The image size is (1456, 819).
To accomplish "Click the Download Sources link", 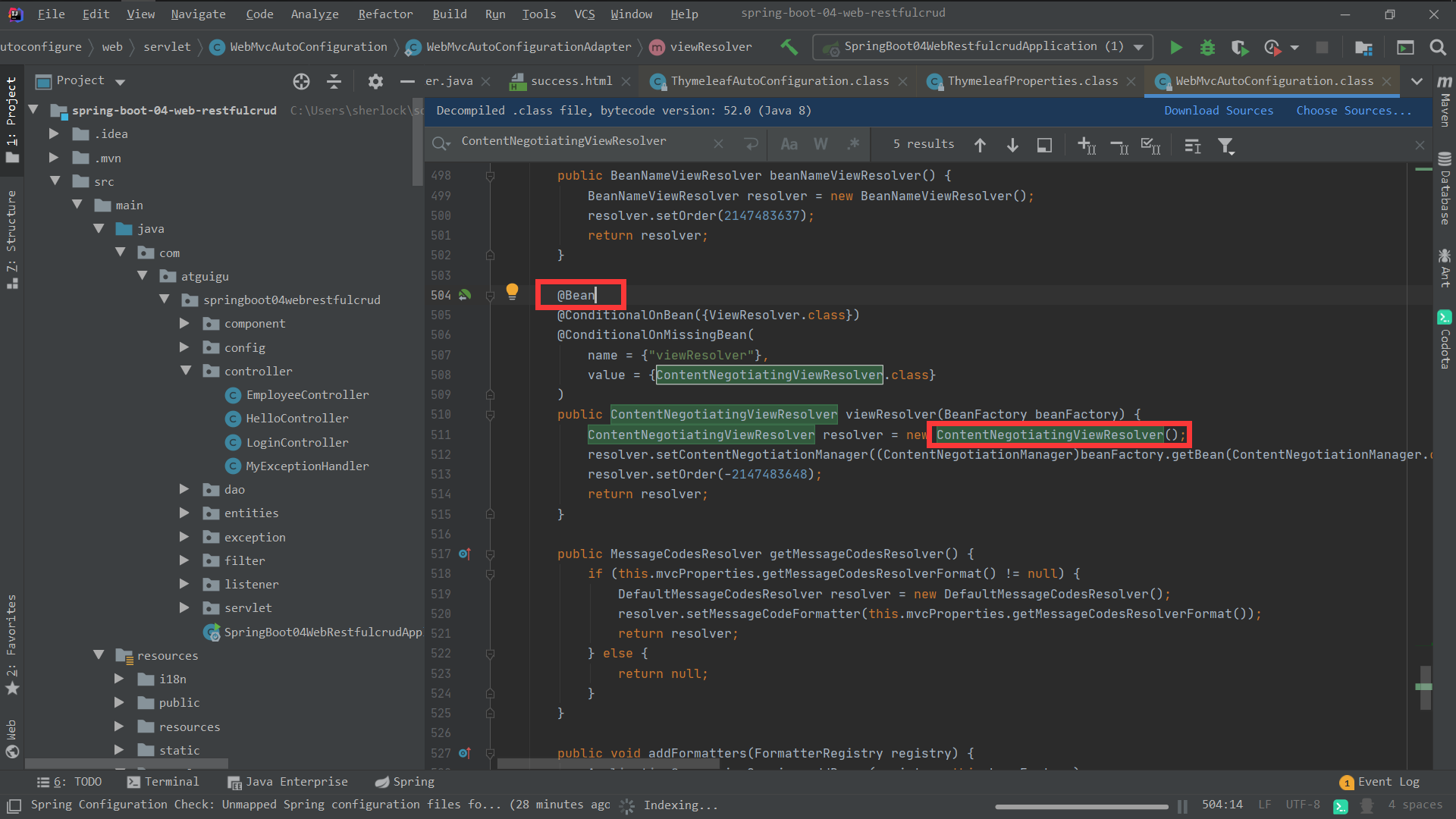I will point(1218,111).
